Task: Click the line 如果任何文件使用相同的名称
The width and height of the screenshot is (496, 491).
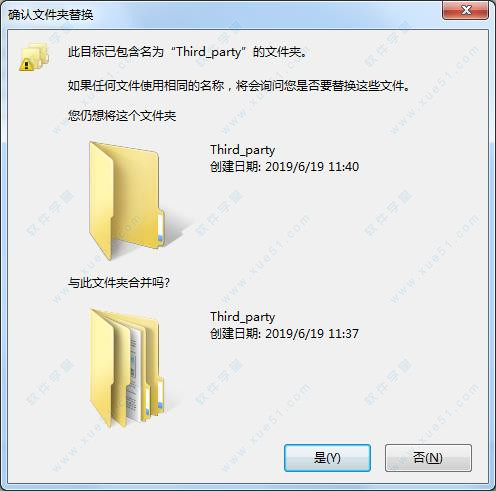Action: [146, 86]
